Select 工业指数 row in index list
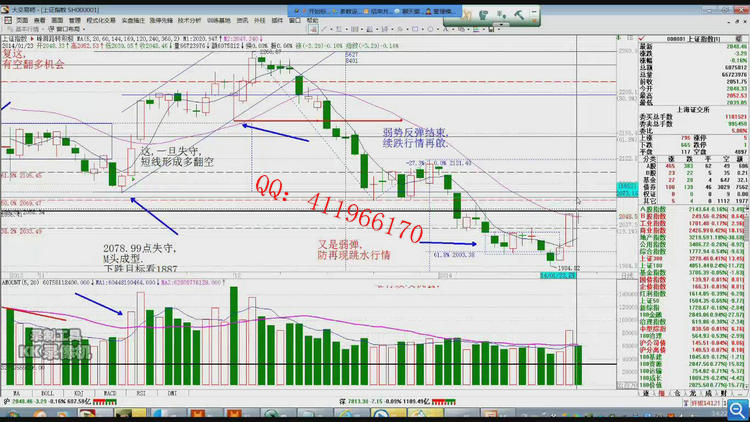The width and height of the screenshot is (750, 422). click(692, 223)
